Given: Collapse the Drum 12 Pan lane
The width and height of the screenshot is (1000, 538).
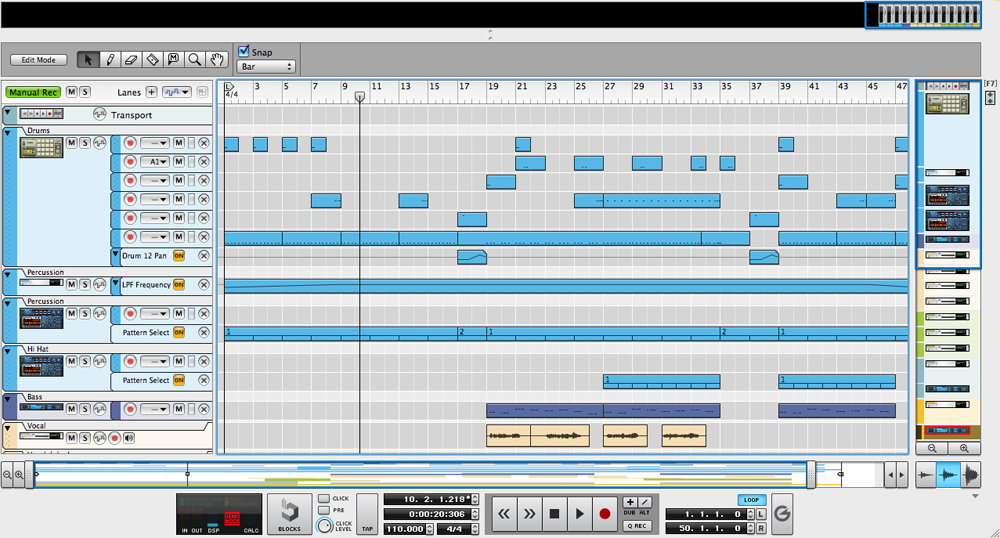Looking at the screenshot, I should (x=115, y=254).
